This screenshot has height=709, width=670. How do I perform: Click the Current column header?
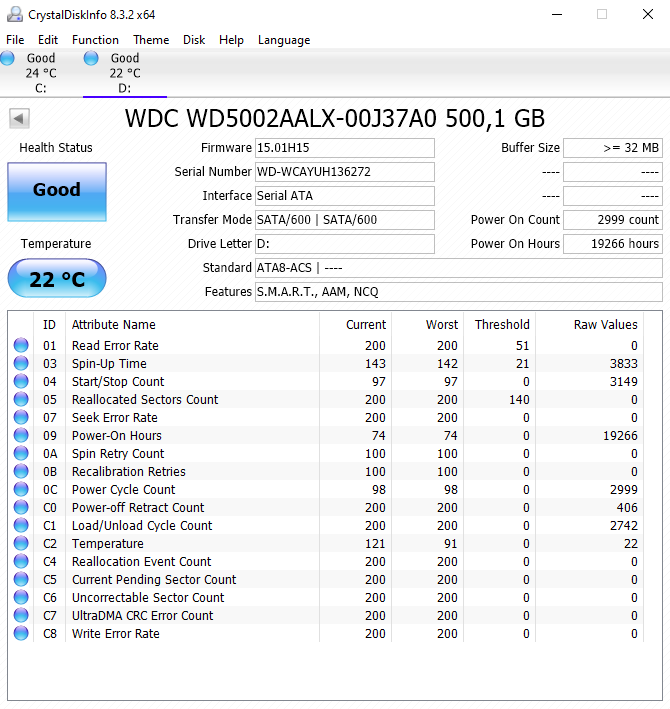coord(366,325)
